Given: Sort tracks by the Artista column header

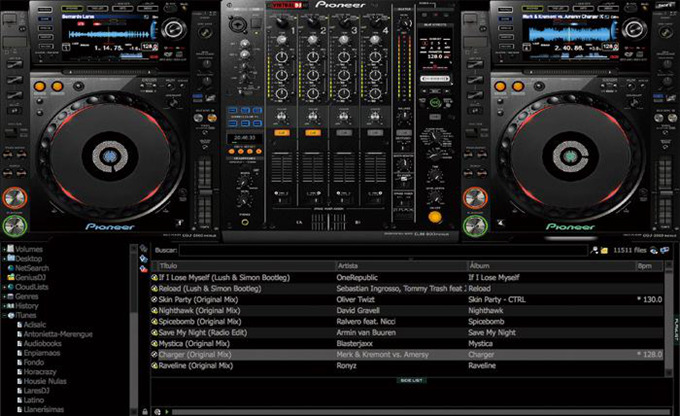Looking at the screenshot, I should click(401, 266).
